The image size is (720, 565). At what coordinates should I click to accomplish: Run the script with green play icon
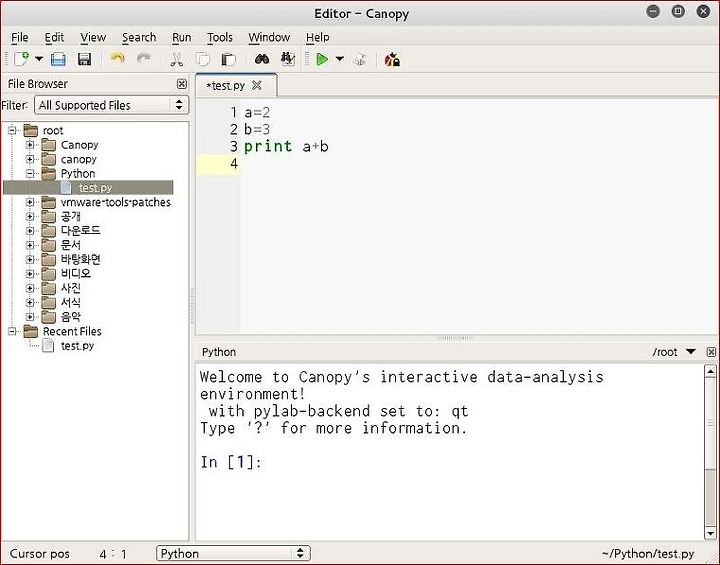pyautogui.click(x=322, y=59)
